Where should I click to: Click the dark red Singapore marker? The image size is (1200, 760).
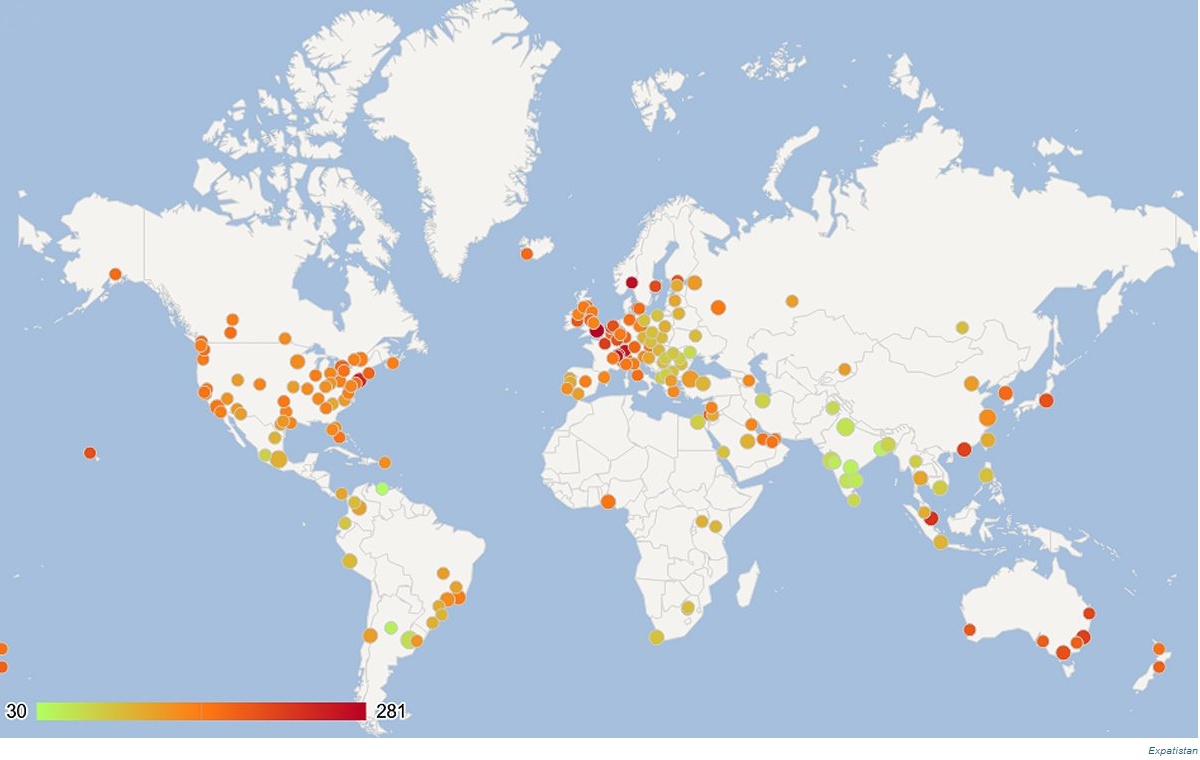[x=931, y=518]
